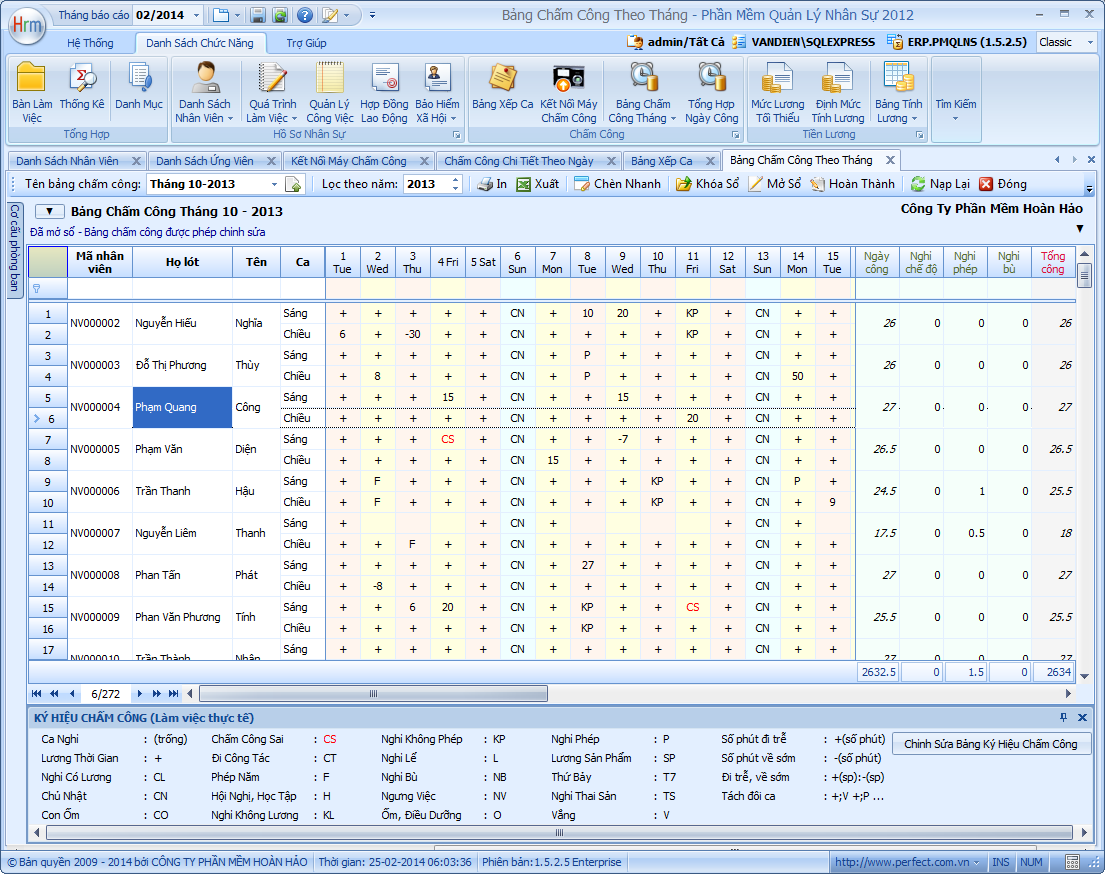Open the Bảng Tính Lương ribbon icon

point(899,92)
